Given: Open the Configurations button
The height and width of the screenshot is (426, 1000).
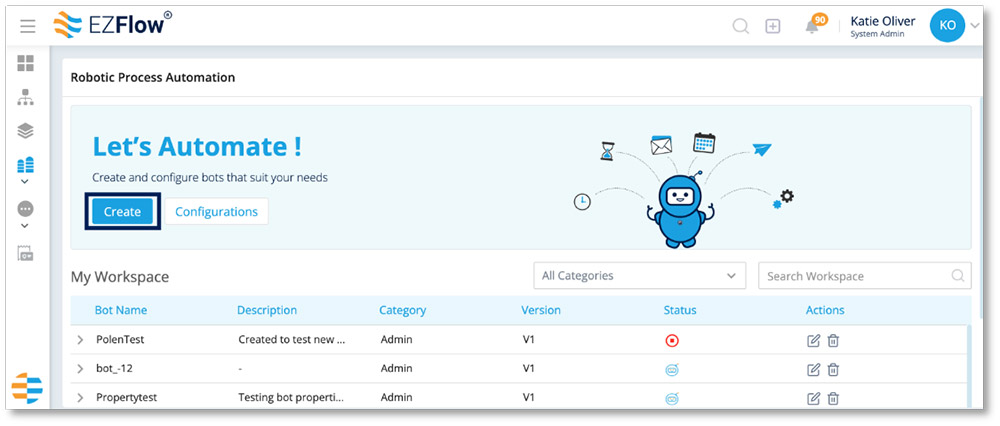Looking at the screenshot, I should click(216, 212).
